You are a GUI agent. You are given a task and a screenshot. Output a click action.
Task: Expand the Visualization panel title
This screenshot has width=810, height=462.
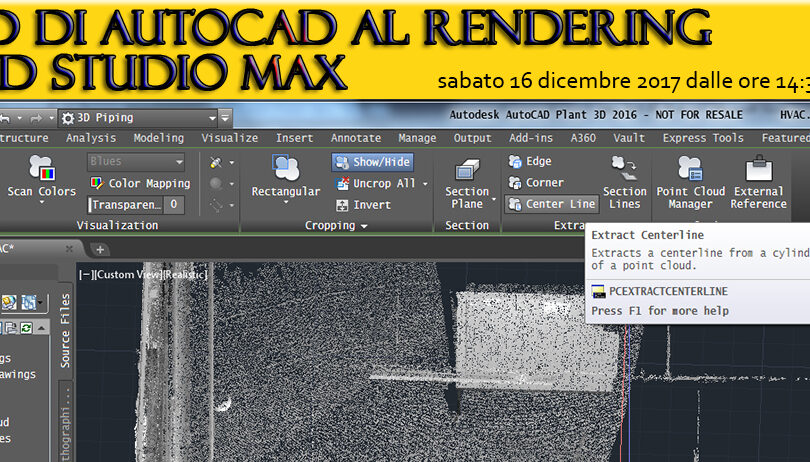click(117, 226)
